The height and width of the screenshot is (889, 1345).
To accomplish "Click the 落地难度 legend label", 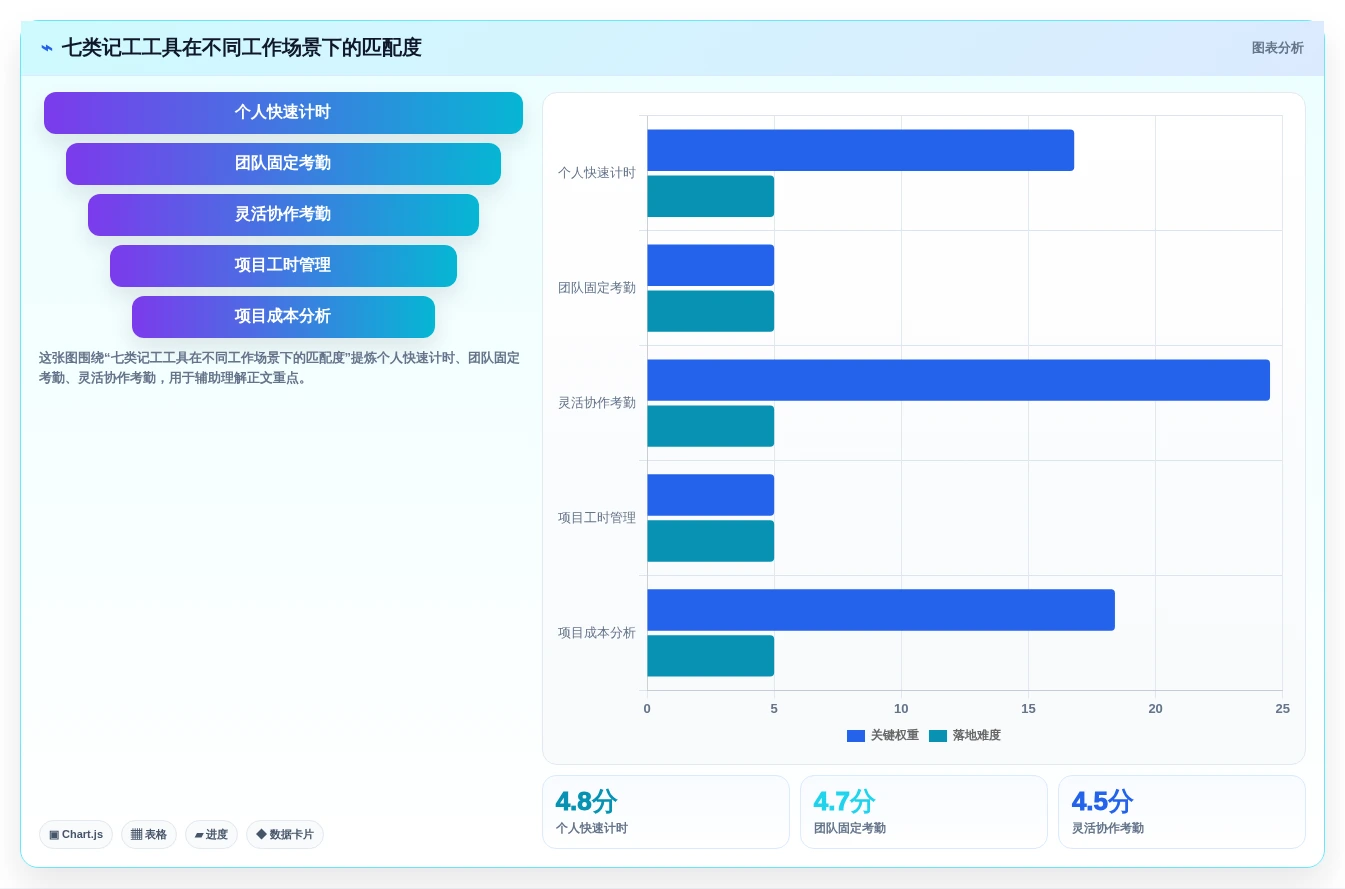I will pyautogui.click(x=976, y=736).
